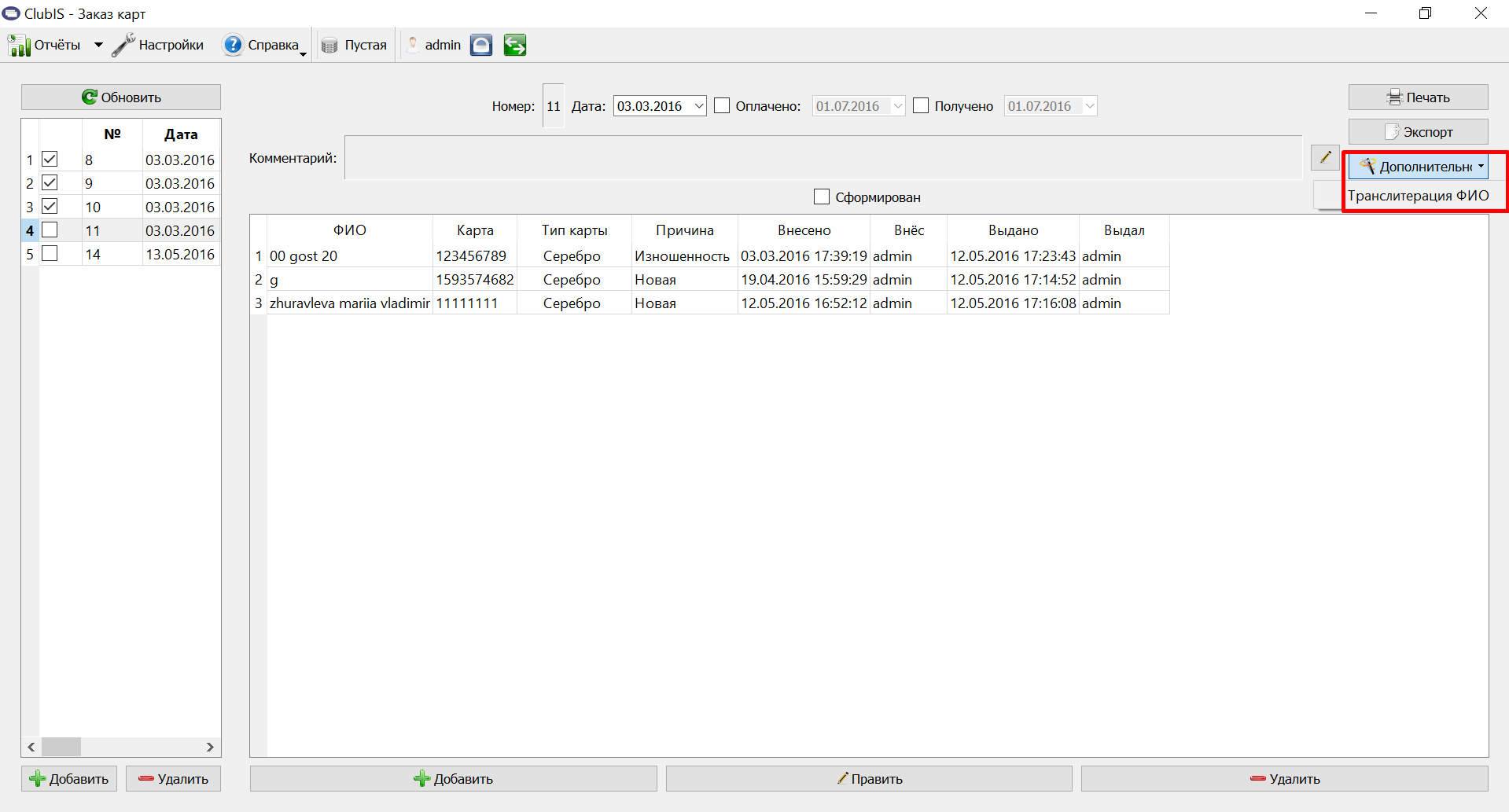Screen dimensions: 1509x812
Task: Sort by the ФИО column header
Action: tap(350, 230)
